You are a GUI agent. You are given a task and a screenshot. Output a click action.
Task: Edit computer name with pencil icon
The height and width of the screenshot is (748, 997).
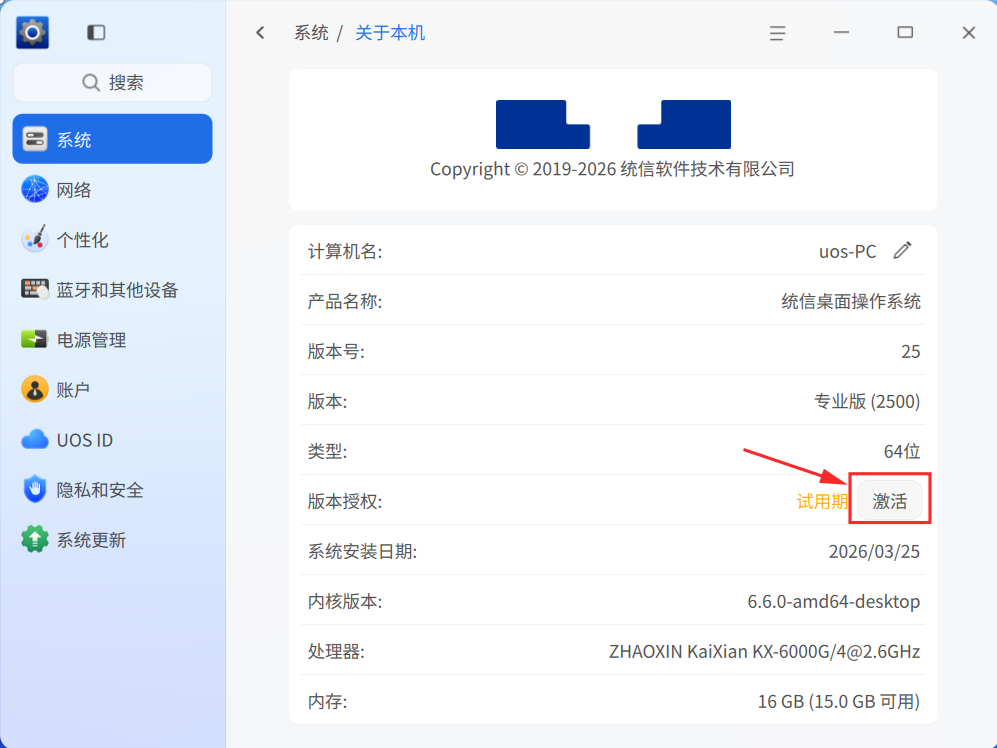pos(902,251)
